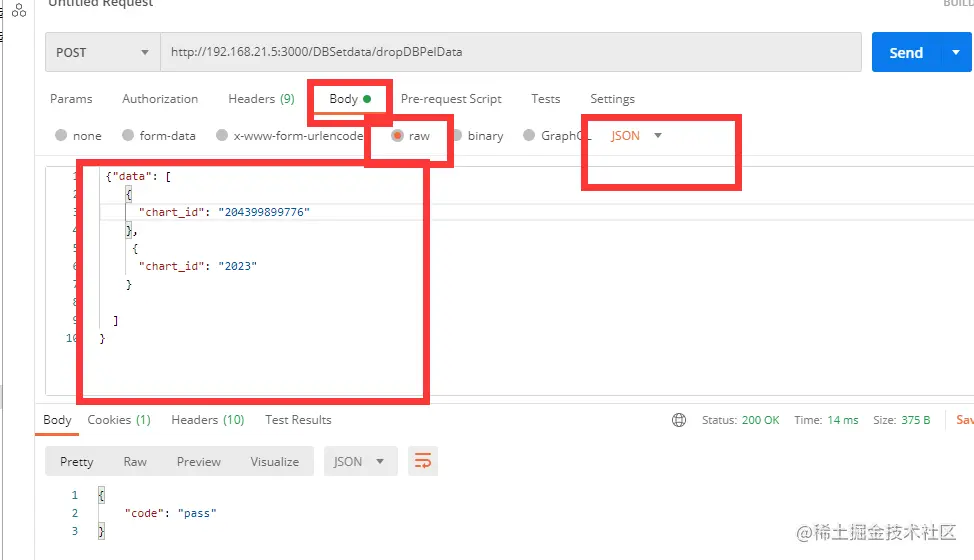Click the "data" key in request body
This screenshot has width=974, height=560.
click(x=131, y=176)
